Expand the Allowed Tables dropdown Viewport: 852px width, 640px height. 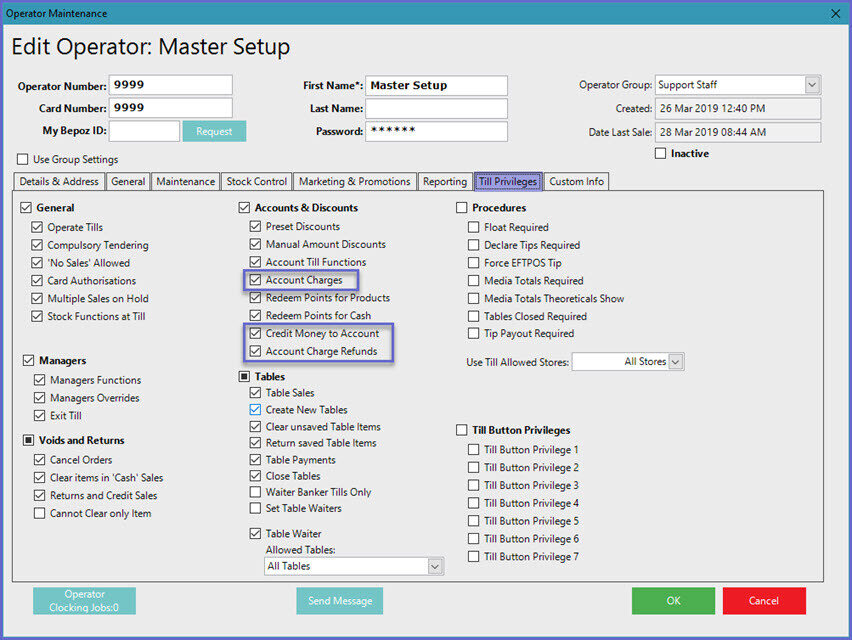point(434,566)
